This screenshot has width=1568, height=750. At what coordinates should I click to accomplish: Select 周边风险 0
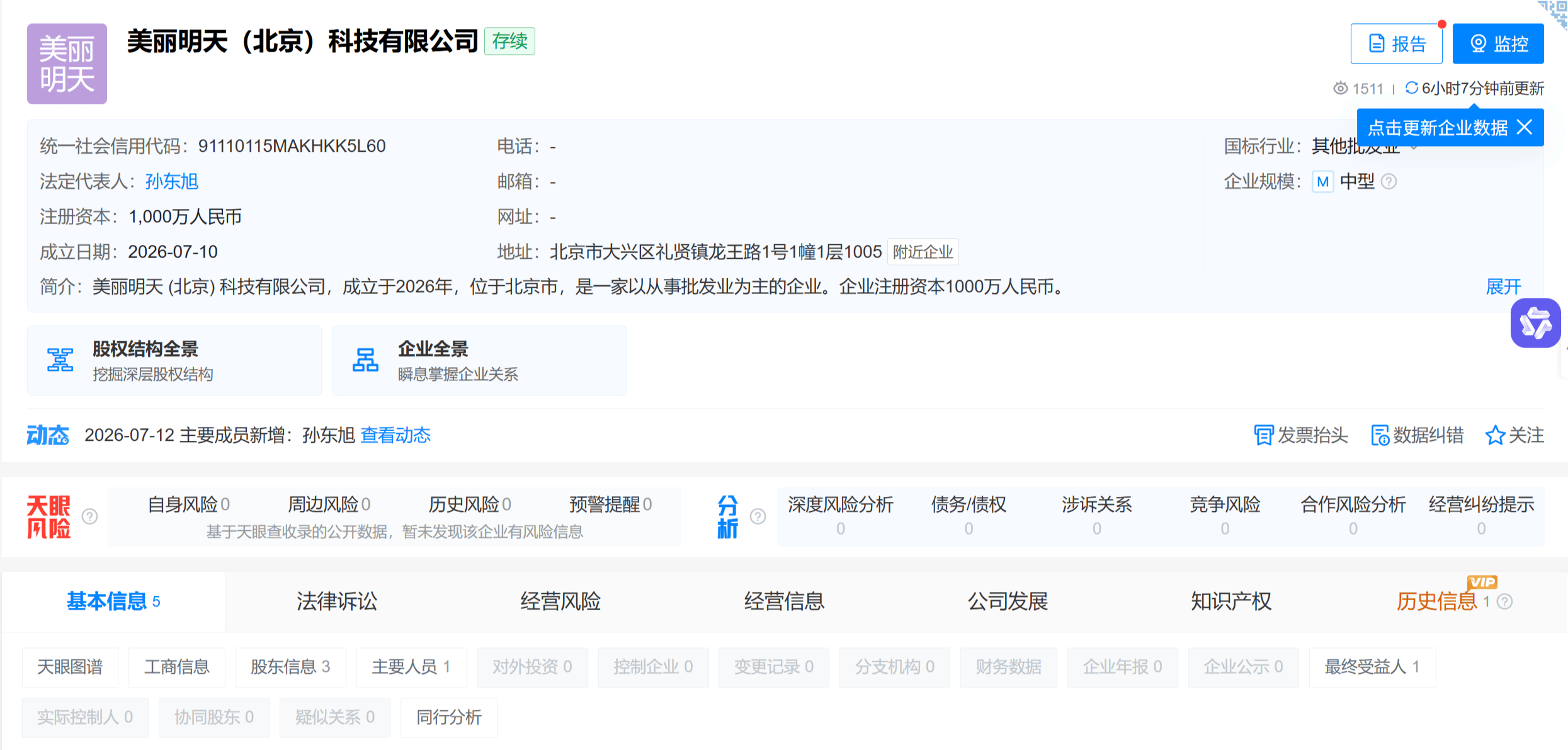coord(329,504)
